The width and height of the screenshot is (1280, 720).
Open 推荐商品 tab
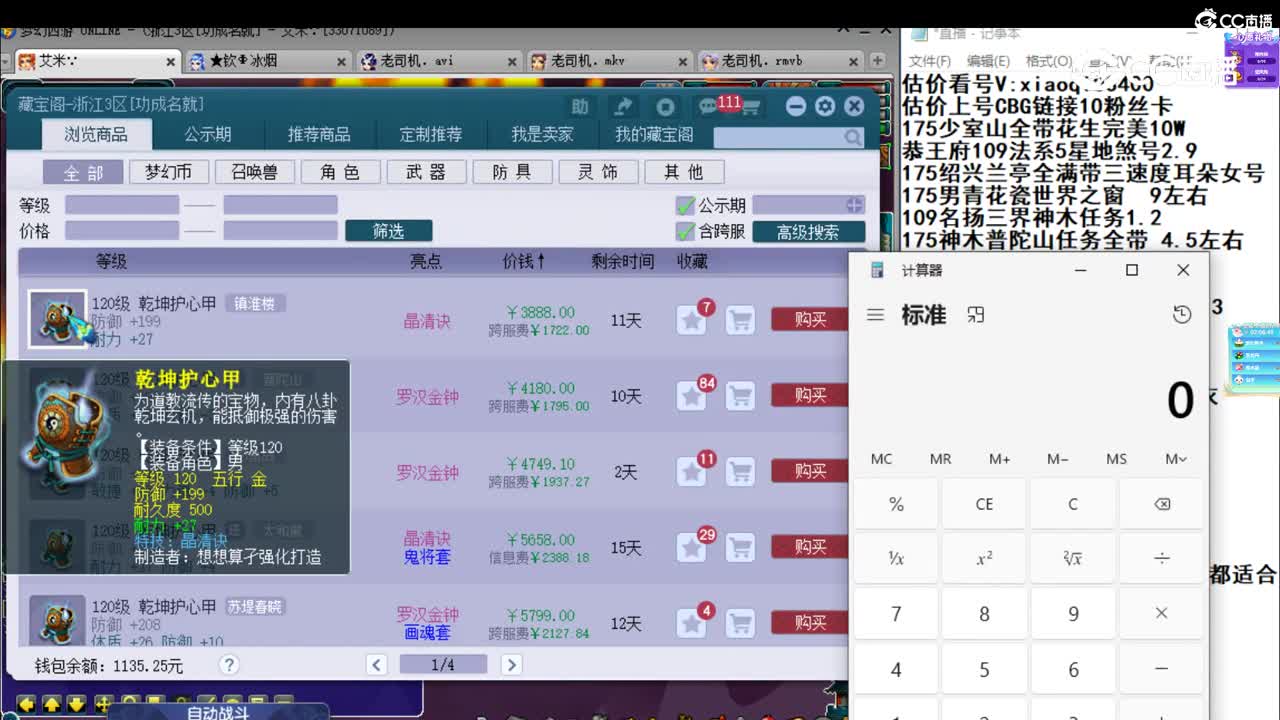tap(319, 134)
